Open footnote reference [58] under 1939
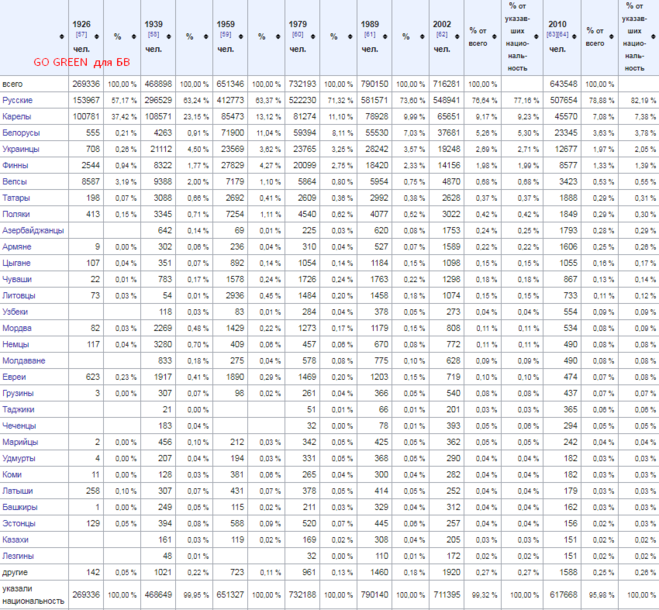This screenshot has height=610, width=659. (153, 36)
